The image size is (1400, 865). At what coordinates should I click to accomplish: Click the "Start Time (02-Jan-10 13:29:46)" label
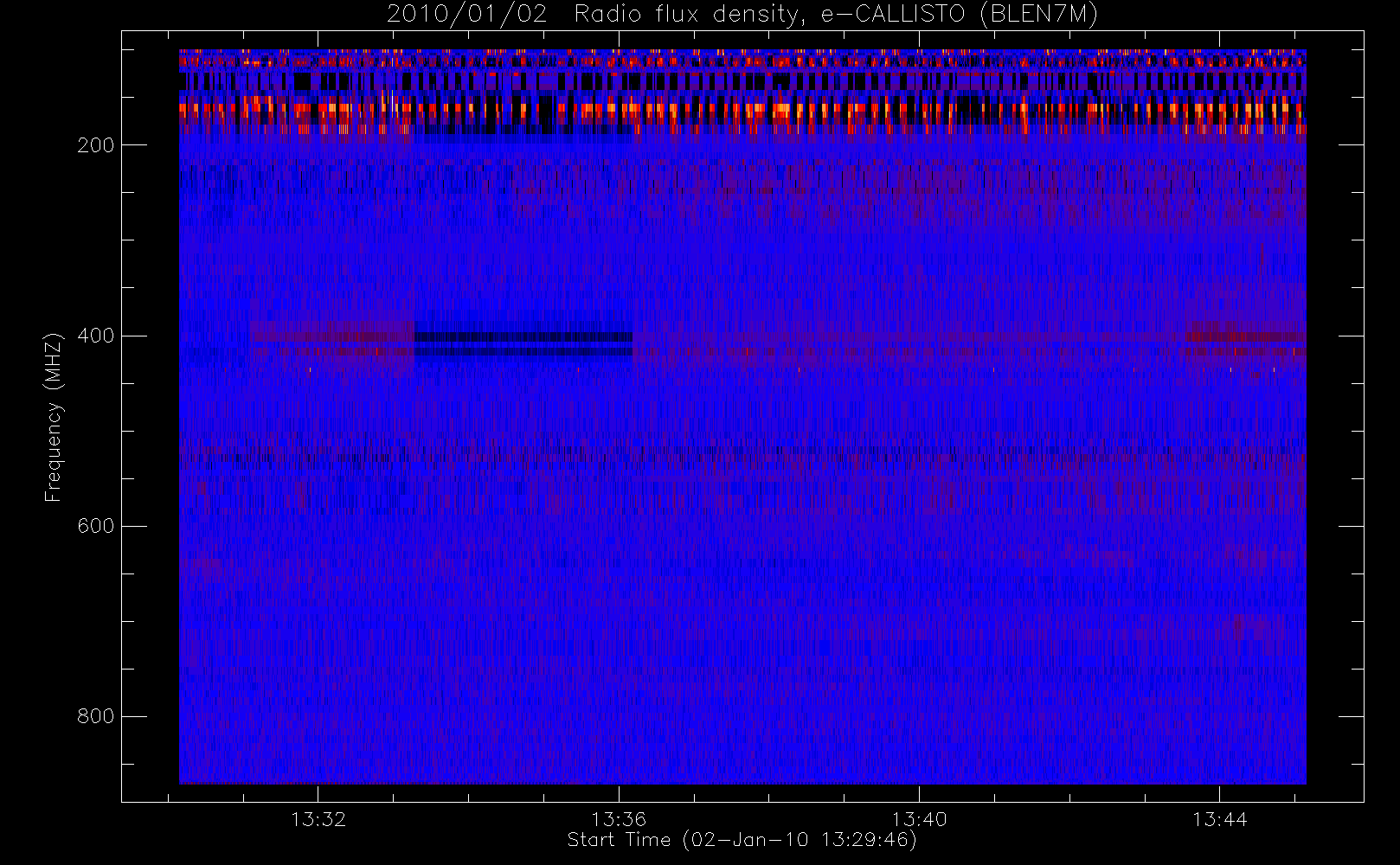coord(742,840)
